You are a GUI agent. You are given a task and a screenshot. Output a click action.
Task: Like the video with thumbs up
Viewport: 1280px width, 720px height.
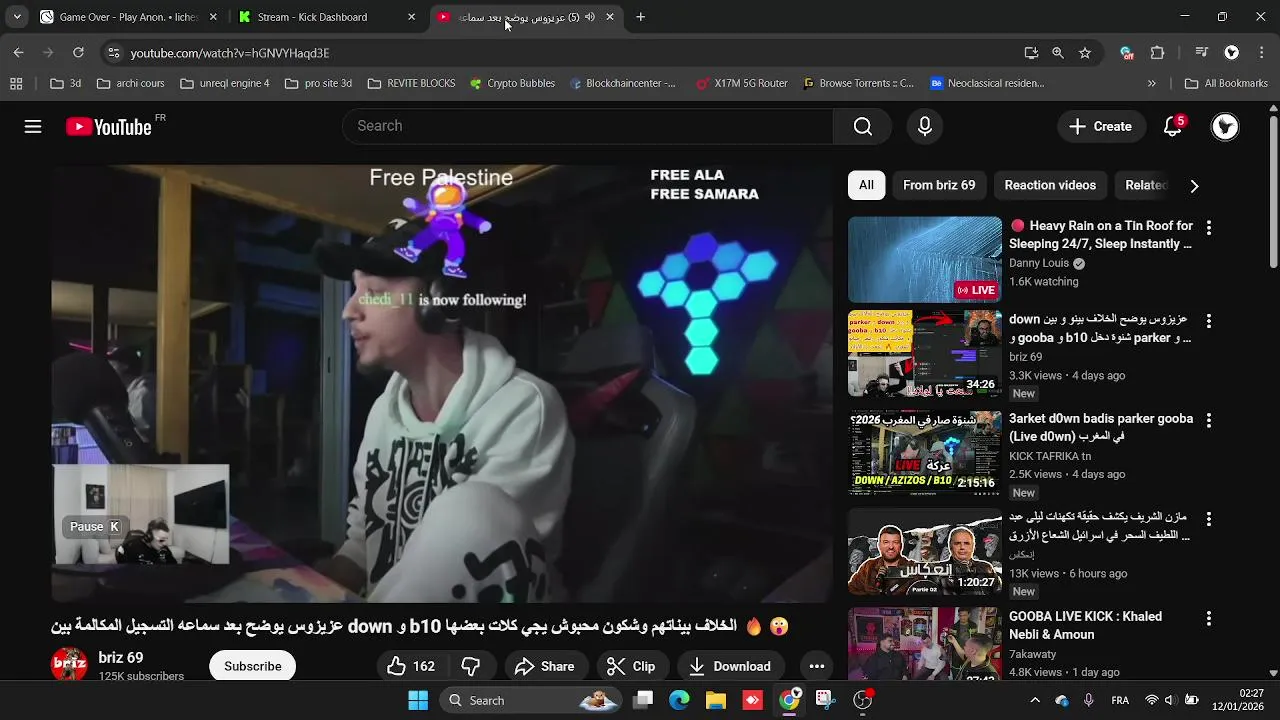pos(411,666)
